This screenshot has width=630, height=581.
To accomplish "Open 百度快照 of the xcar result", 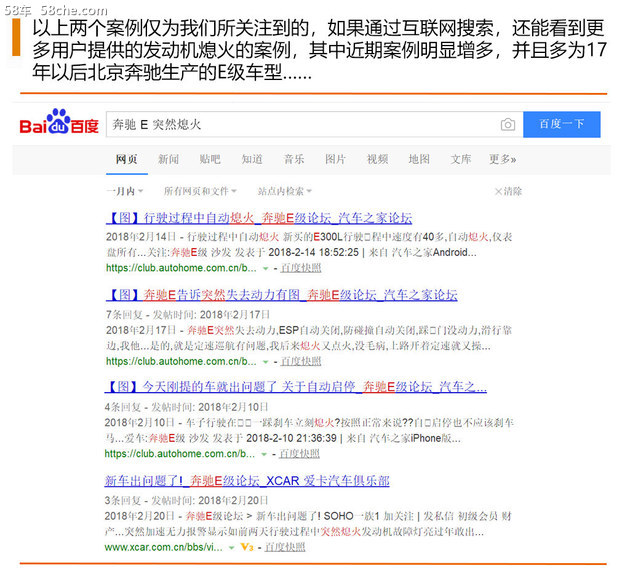I will pyautogui.click(x=285, y=547).
